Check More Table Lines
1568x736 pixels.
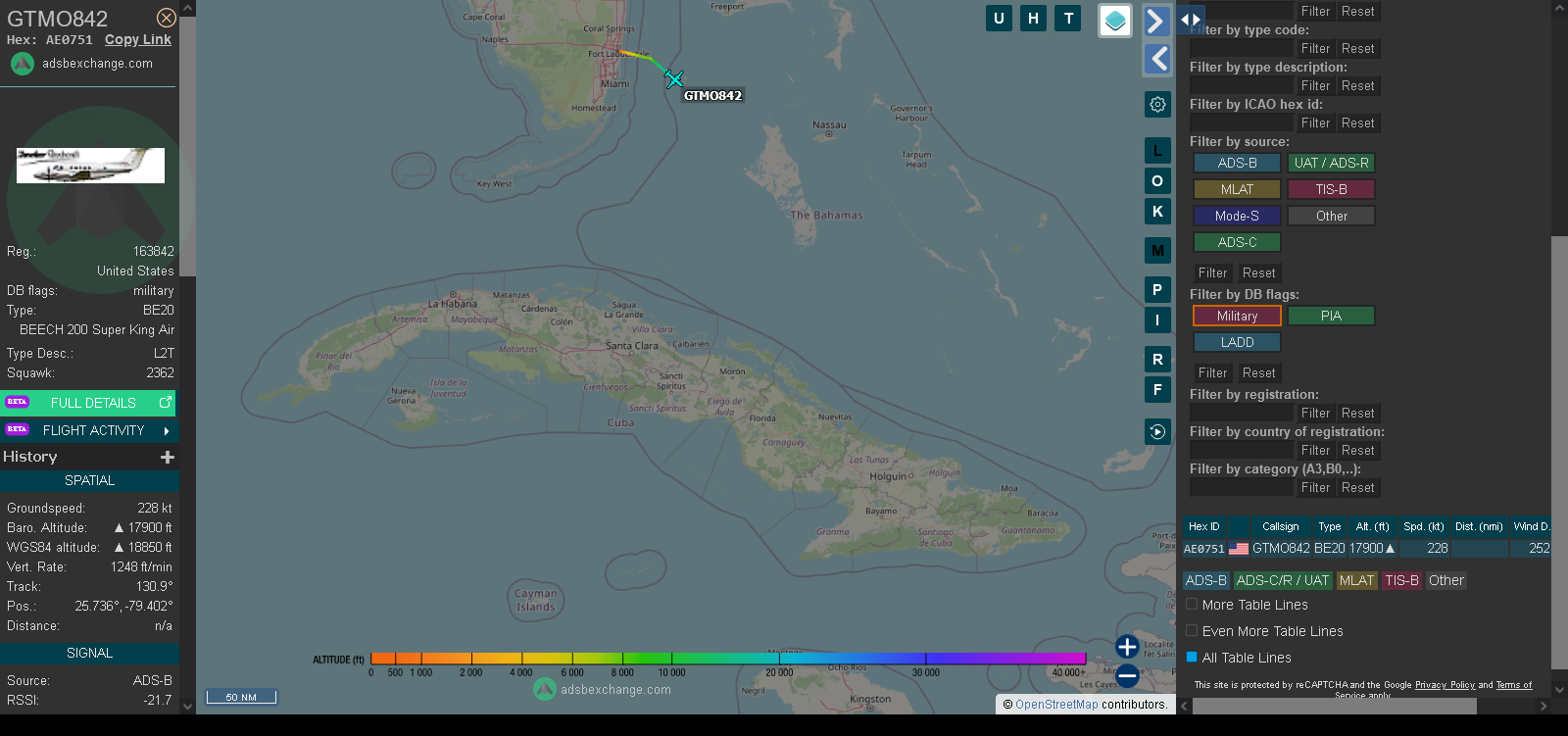(1192, 605)
